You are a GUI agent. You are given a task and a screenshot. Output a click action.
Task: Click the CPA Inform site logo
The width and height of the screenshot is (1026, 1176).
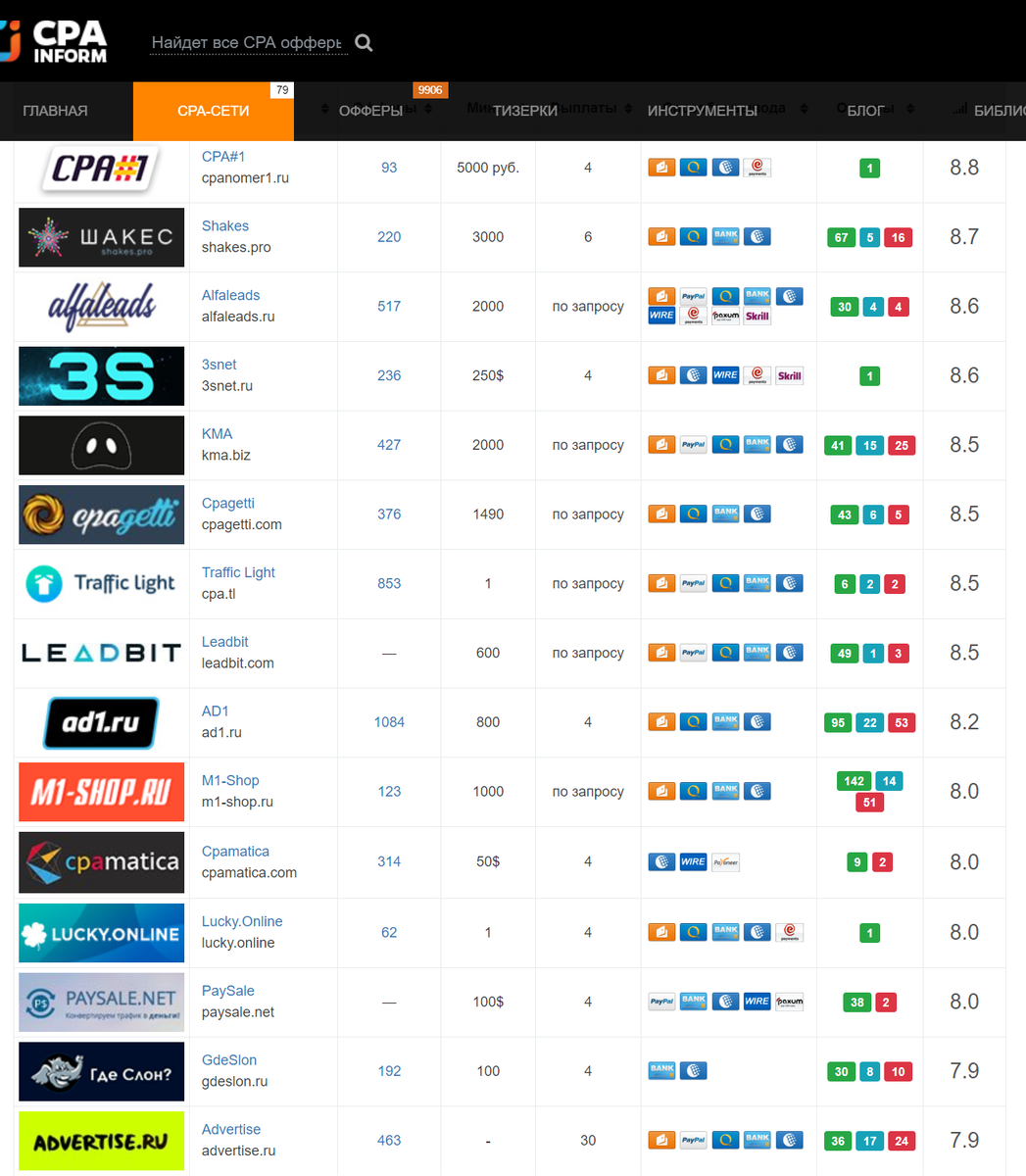coord(53,41)
